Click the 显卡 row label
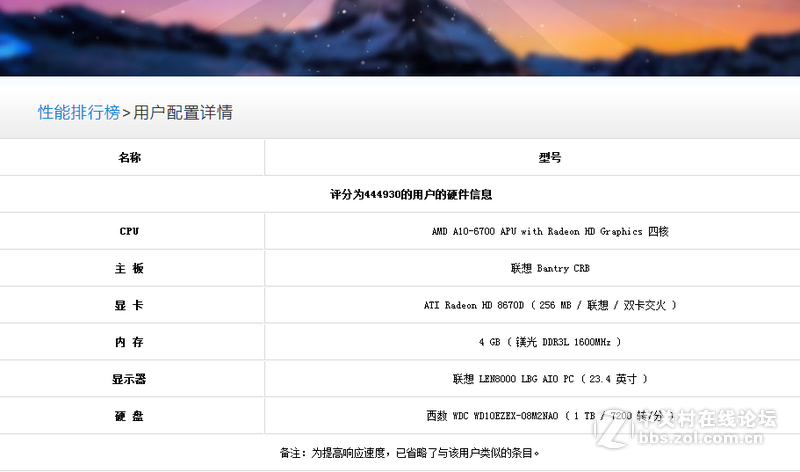The width and height of the screenshot is (800, 472). pos(130,305)
